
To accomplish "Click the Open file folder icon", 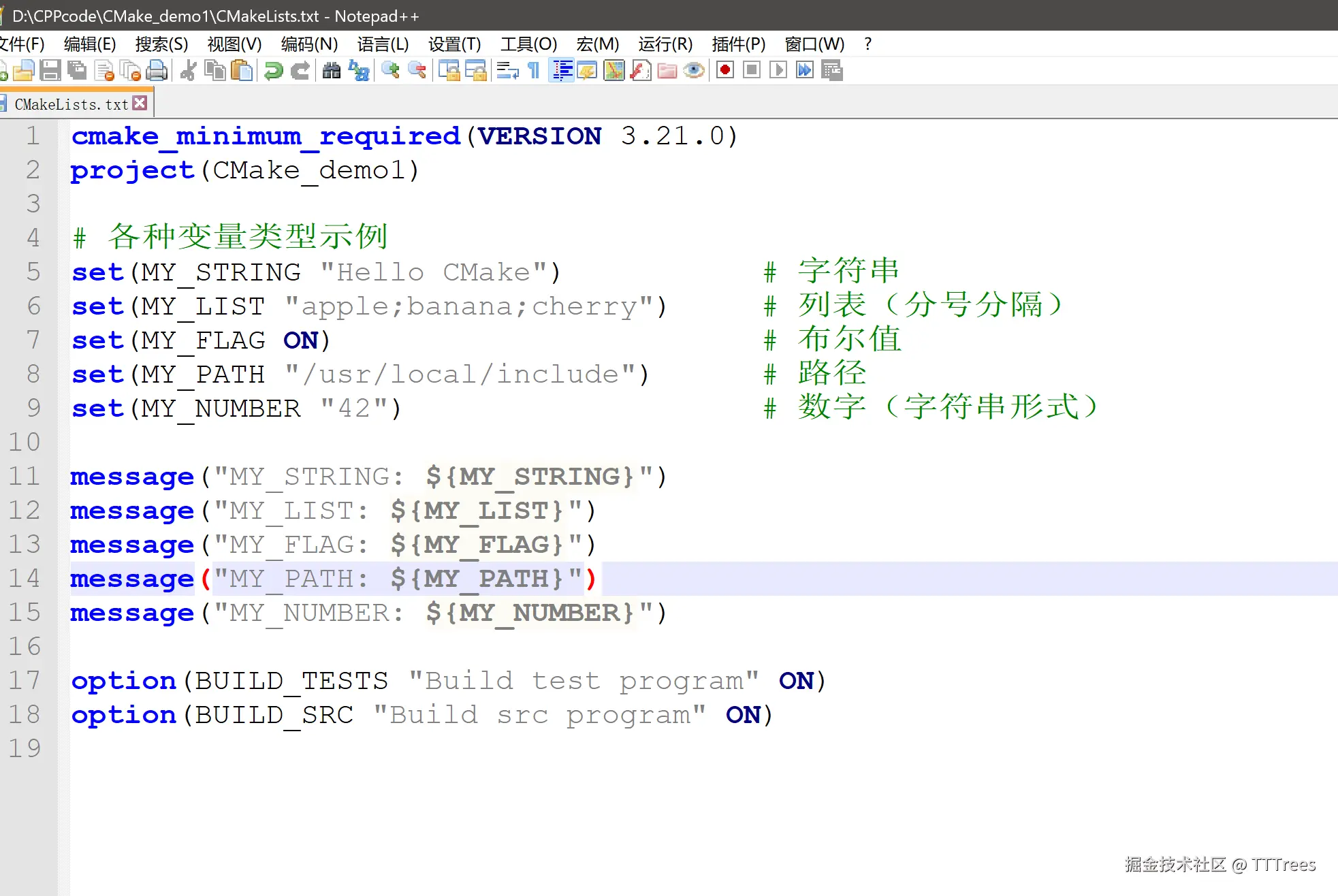I will [x=23, y=70].
